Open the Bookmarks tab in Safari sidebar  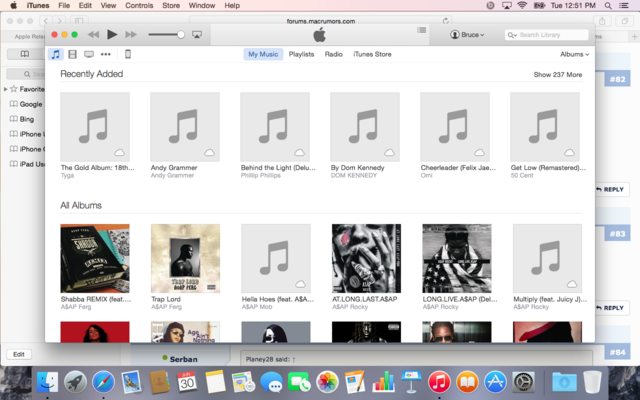click(25, 54)
